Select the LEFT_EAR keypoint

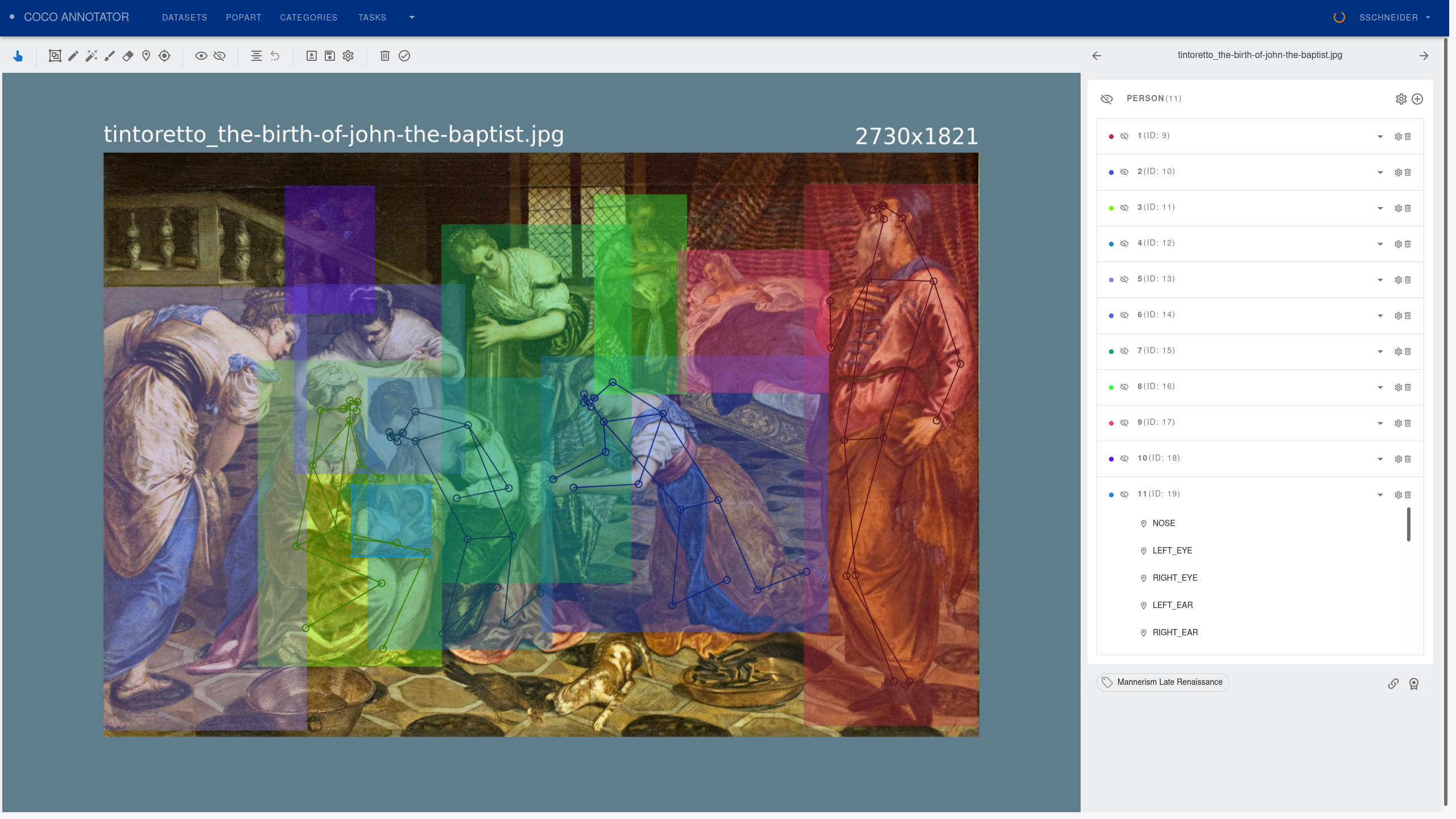(1173, 605)
